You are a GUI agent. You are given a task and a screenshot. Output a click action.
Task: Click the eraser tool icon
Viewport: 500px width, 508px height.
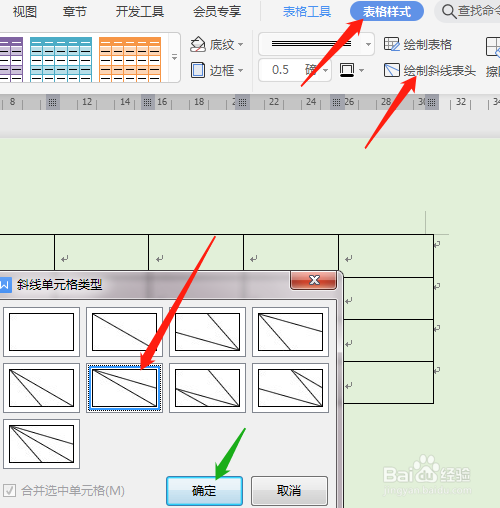coord(493,47)
